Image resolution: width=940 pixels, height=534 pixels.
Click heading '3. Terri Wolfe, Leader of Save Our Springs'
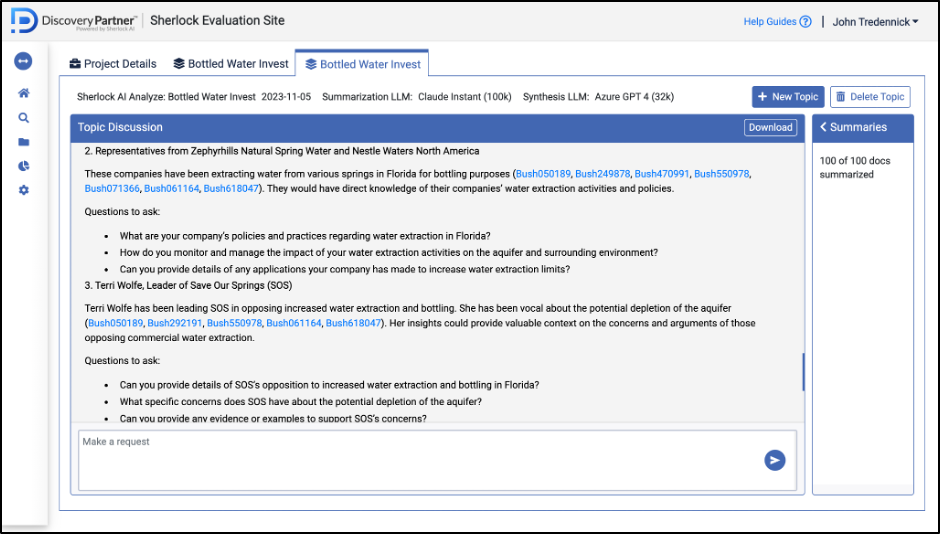pos(188,285)
